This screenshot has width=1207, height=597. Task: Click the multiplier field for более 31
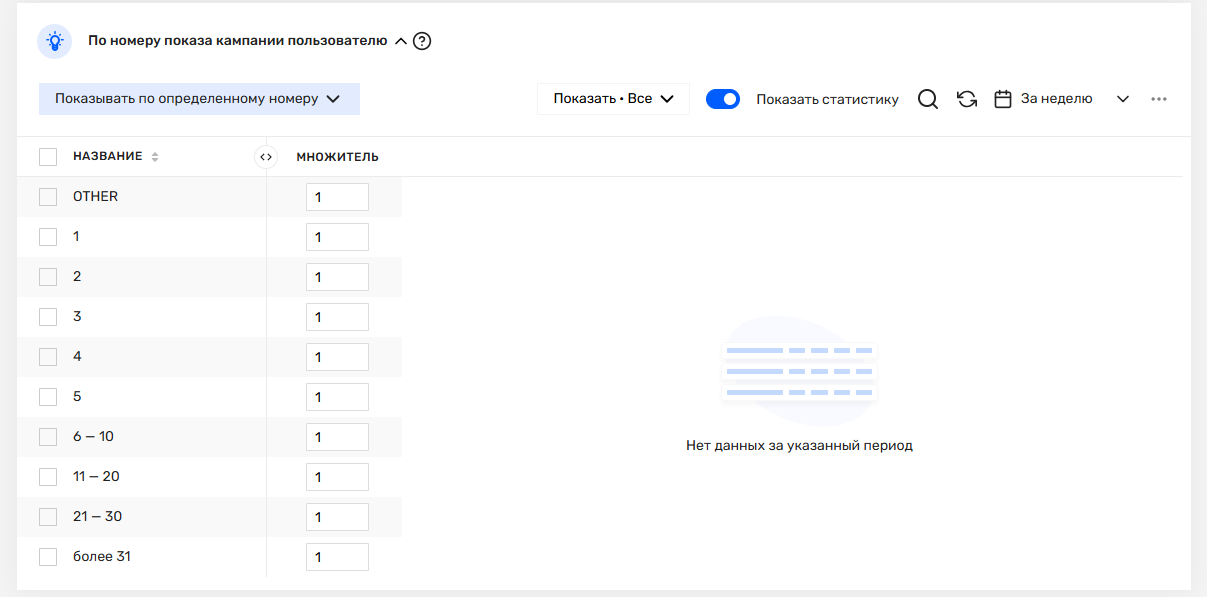coord(337,557)
